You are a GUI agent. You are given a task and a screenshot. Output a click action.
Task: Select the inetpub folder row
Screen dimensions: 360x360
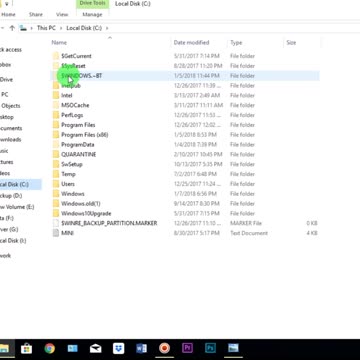185,86
